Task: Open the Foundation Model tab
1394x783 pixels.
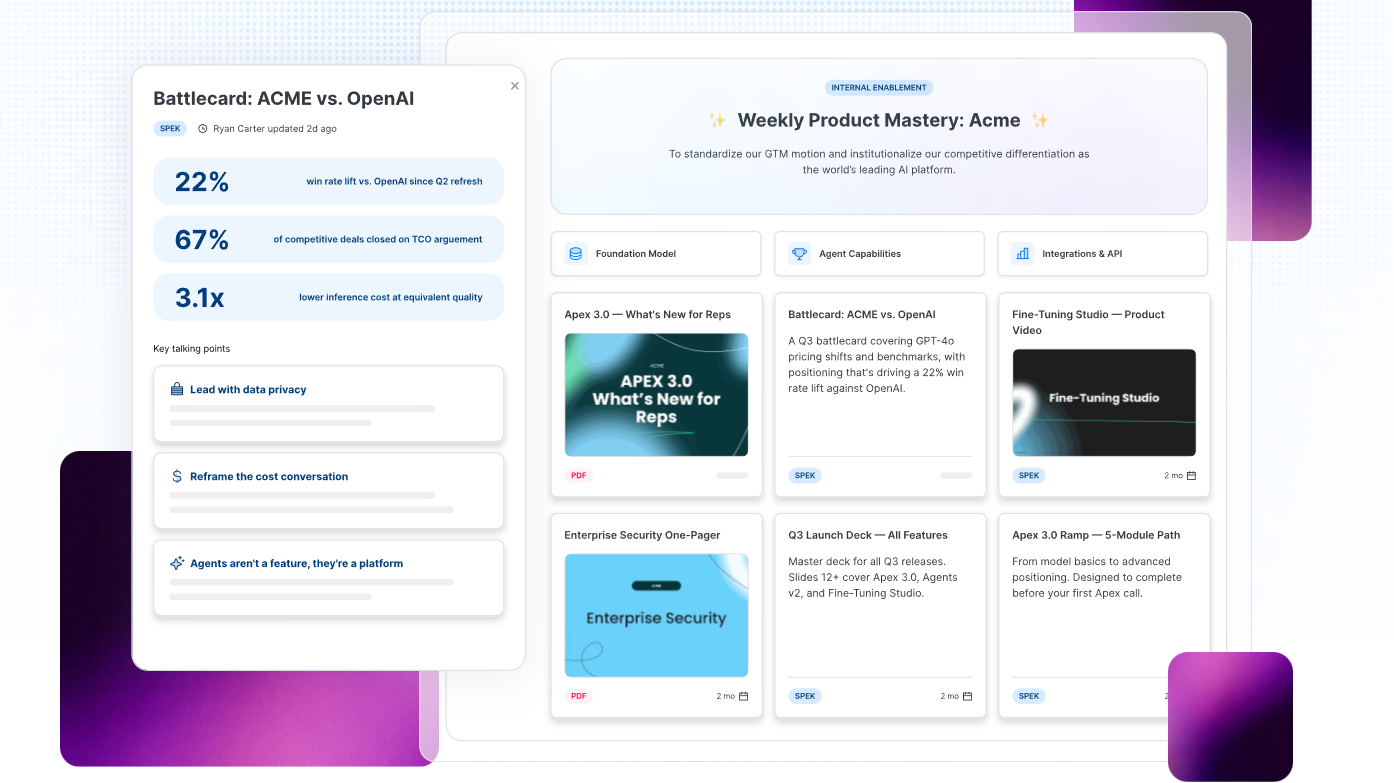Action: [x=656, y=254]
